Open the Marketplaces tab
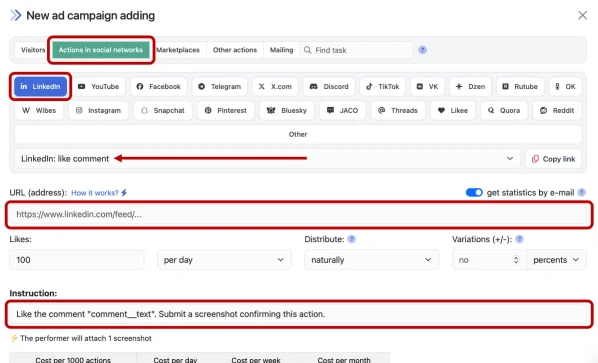Image resolution: width=598 pixels, height=363 pixels. pyautogui.click(x=178, y=50)
